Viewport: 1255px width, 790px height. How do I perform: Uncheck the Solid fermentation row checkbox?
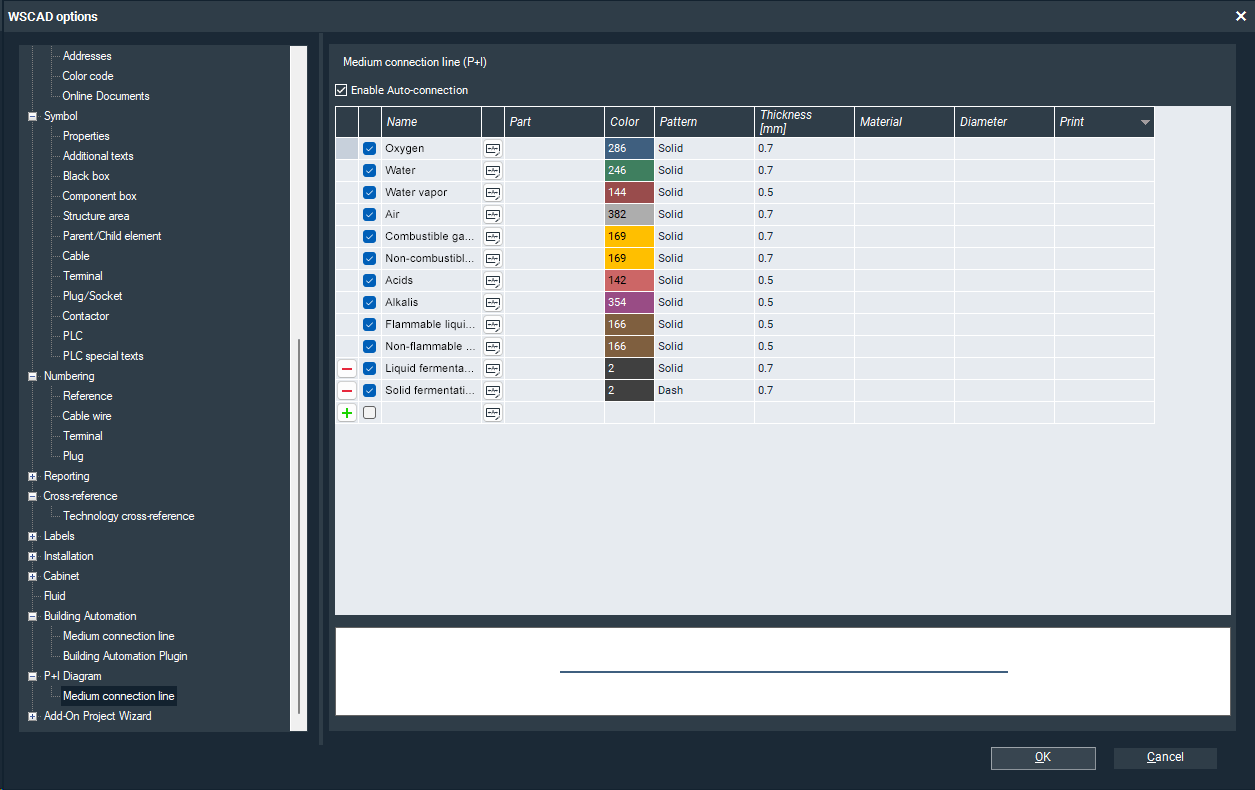point(370,391)
